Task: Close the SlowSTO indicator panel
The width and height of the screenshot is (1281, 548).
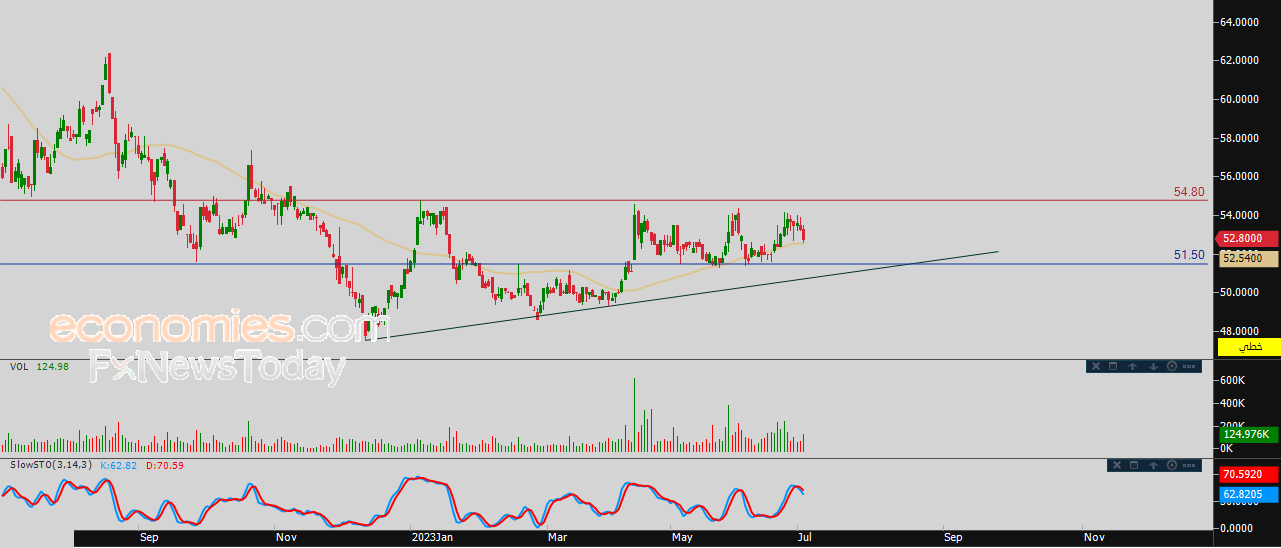Action: 1117,465
